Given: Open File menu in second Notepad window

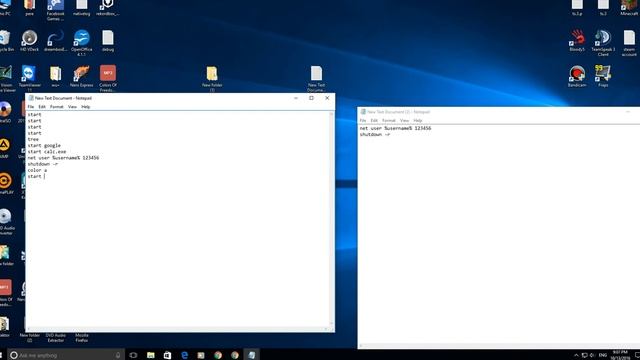Looking at the screenshot, I should (363, 121).
